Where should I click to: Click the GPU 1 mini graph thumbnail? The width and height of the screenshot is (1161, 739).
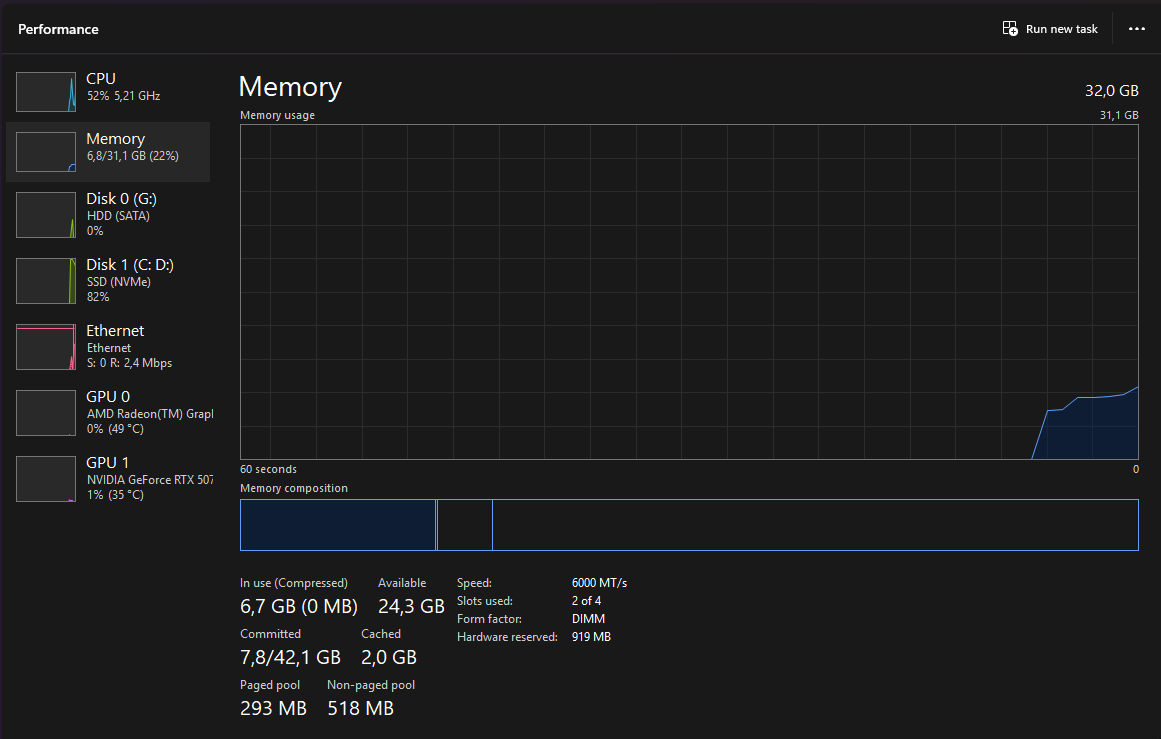tap(46, 478)
